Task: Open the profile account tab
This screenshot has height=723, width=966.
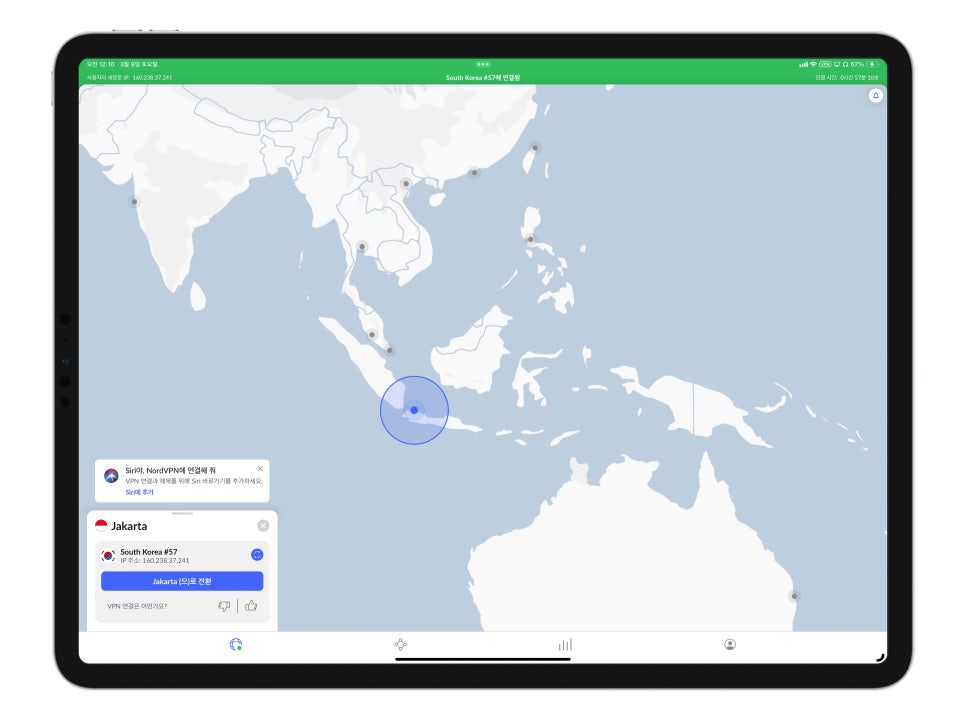Action: point(730,645)
